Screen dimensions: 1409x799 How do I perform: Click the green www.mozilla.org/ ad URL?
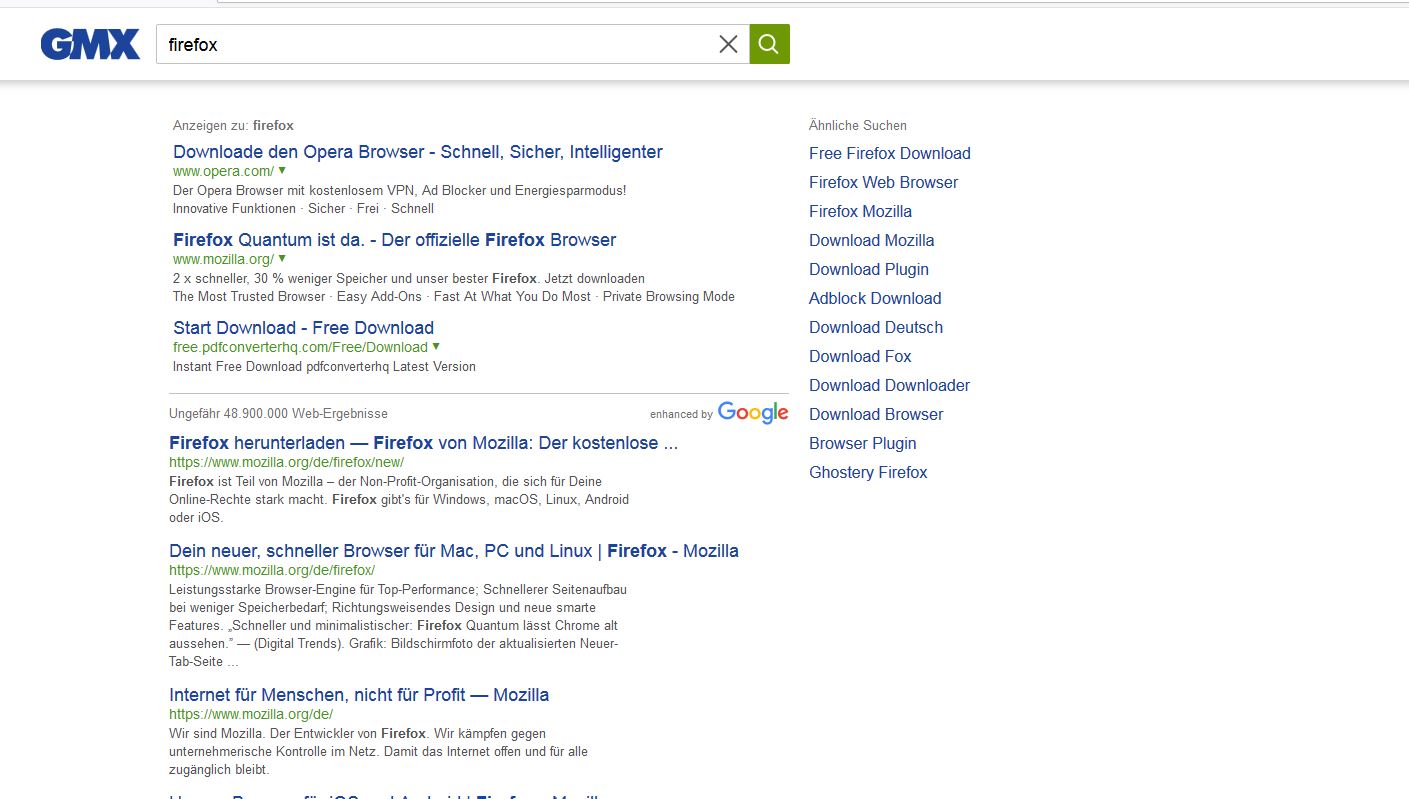point(223,259)
